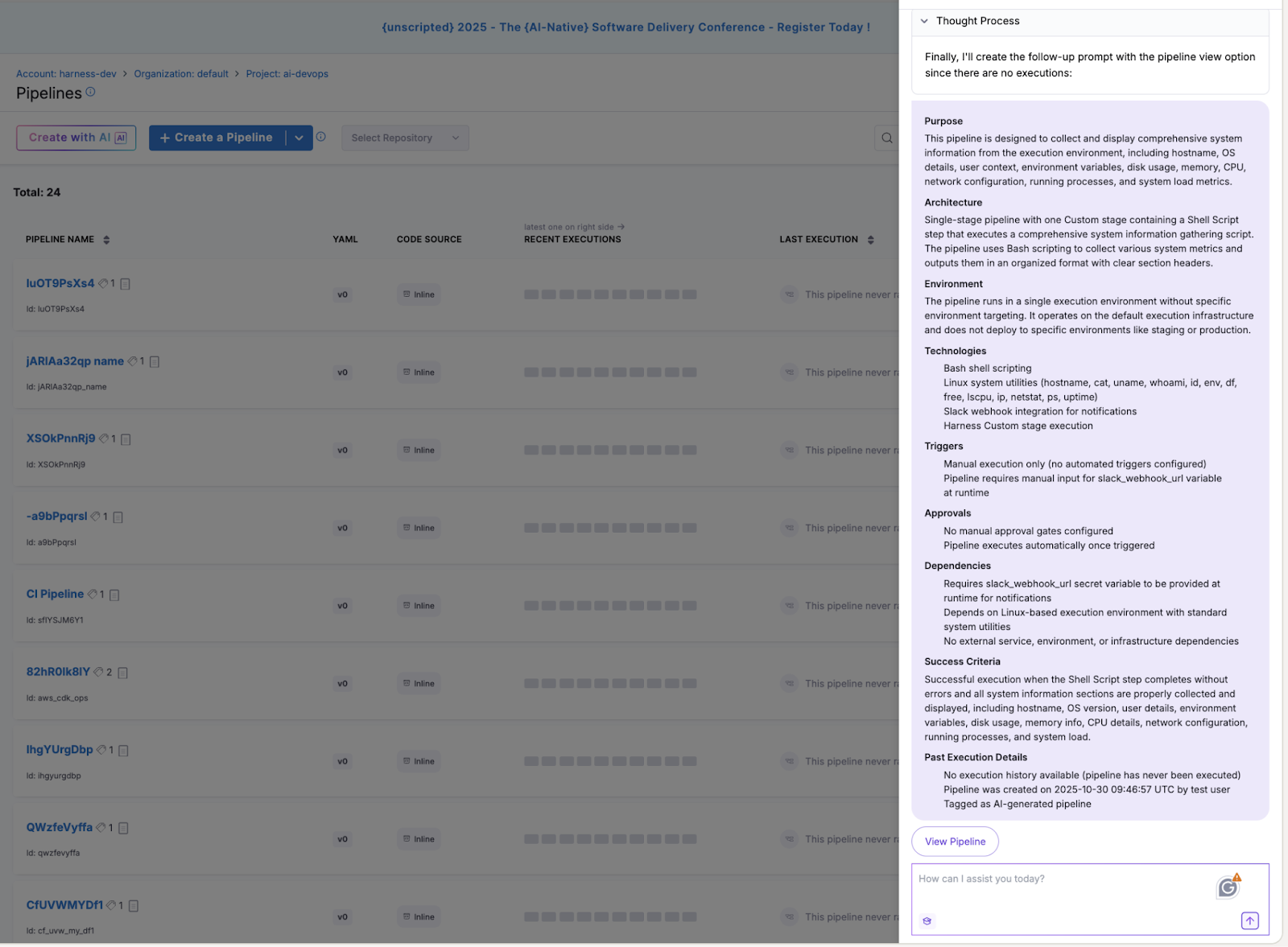Click the CODE SOURCE column header

[429, 240]
